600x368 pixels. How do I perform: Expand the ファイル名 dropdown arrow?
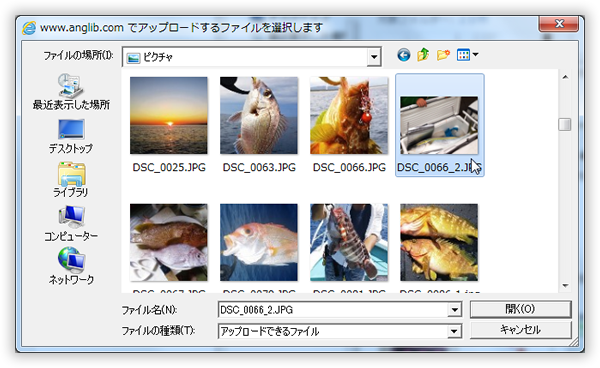pyautogui.click(x=454, y=309)
